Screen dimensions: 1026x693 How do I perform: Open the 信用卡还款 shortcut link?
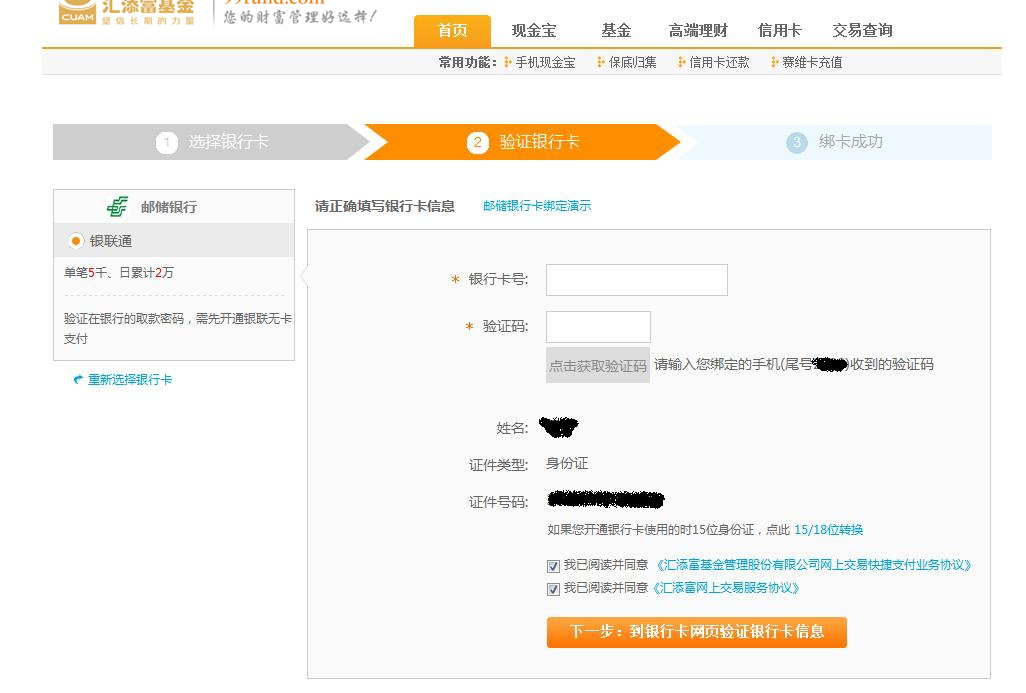[x=718, y=62]
